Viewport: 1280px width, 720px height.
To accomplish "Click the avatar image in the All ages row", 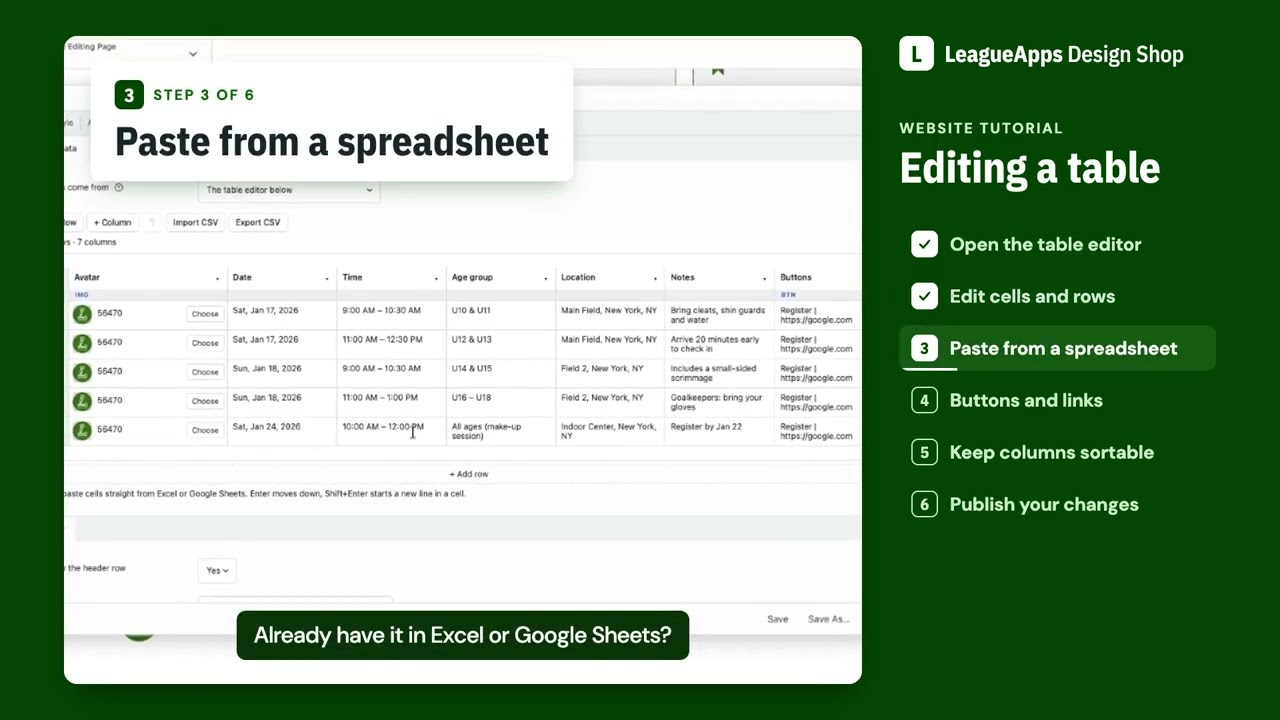I will pos(82,430).
